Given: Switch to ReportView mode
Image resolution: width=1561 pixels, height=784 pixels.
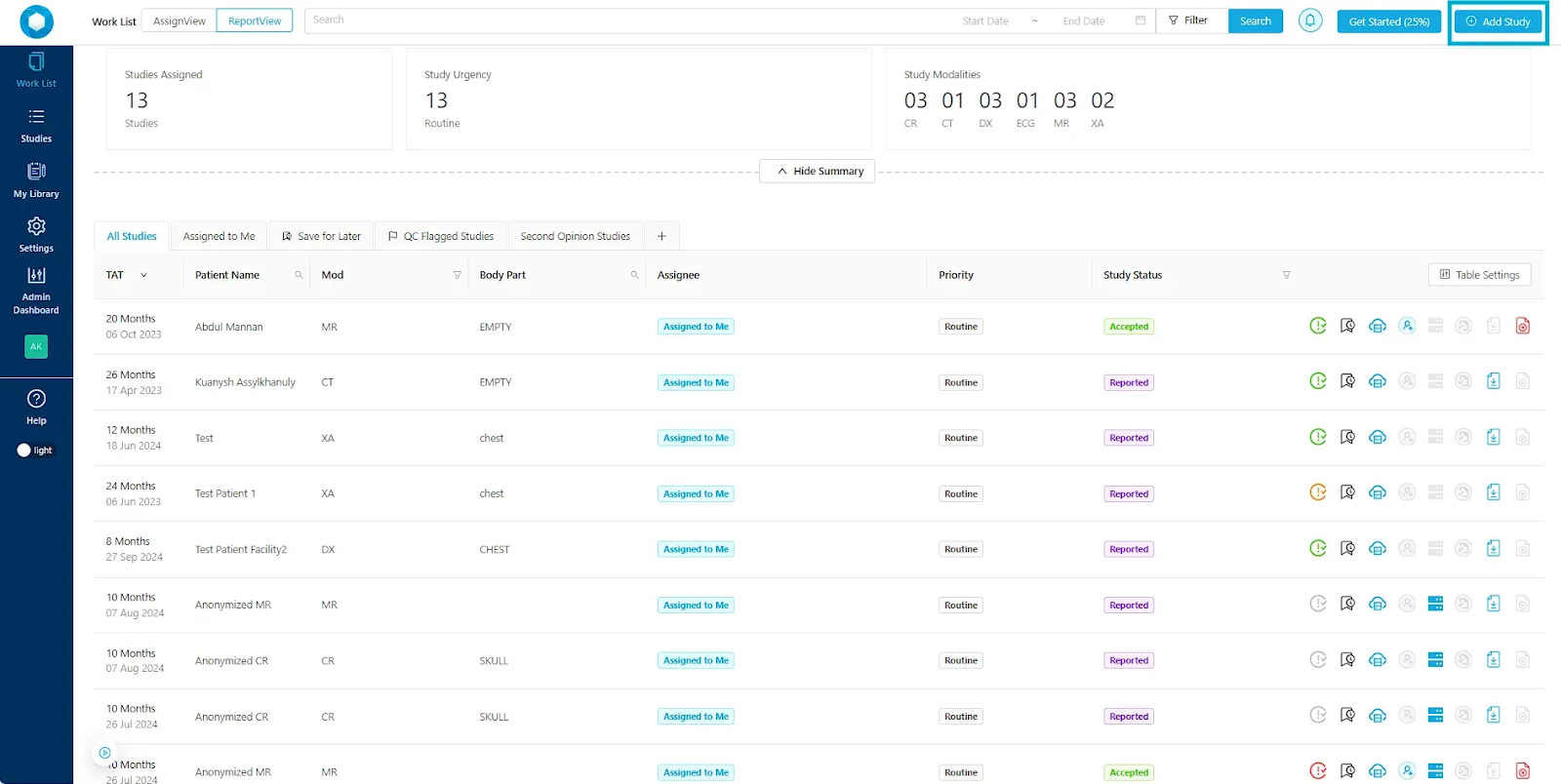Looking at the screenshot, I should click(x=255, y=20).
